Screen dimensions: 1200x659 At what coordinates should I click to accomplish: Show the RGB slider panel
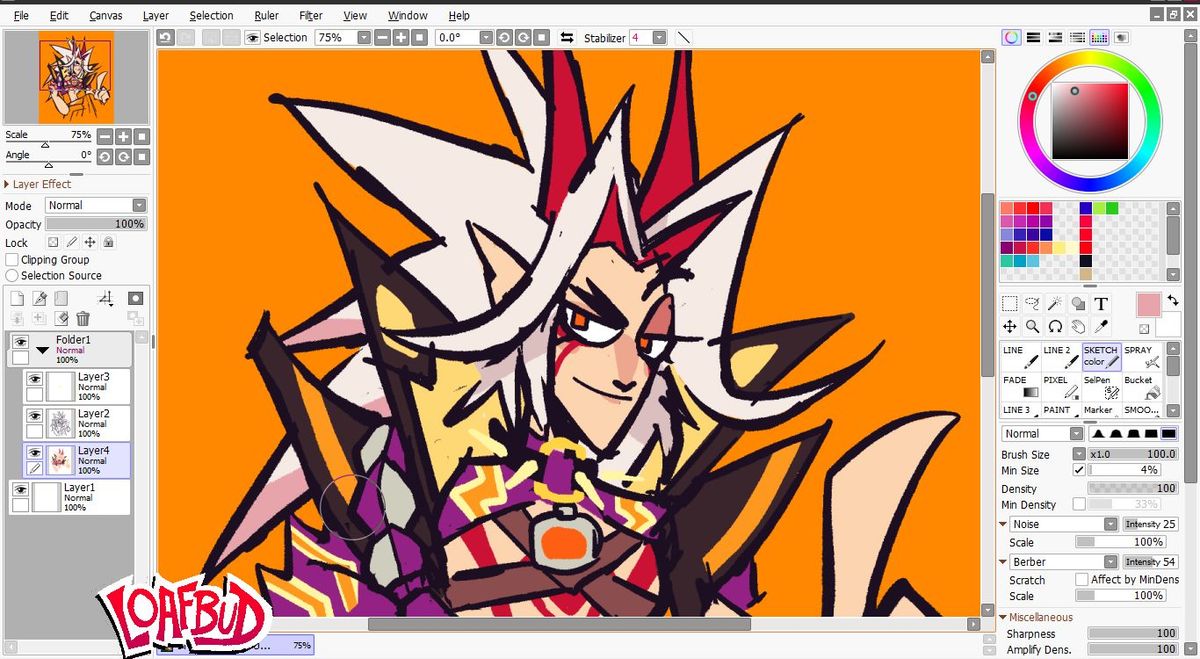point(1034,37)
